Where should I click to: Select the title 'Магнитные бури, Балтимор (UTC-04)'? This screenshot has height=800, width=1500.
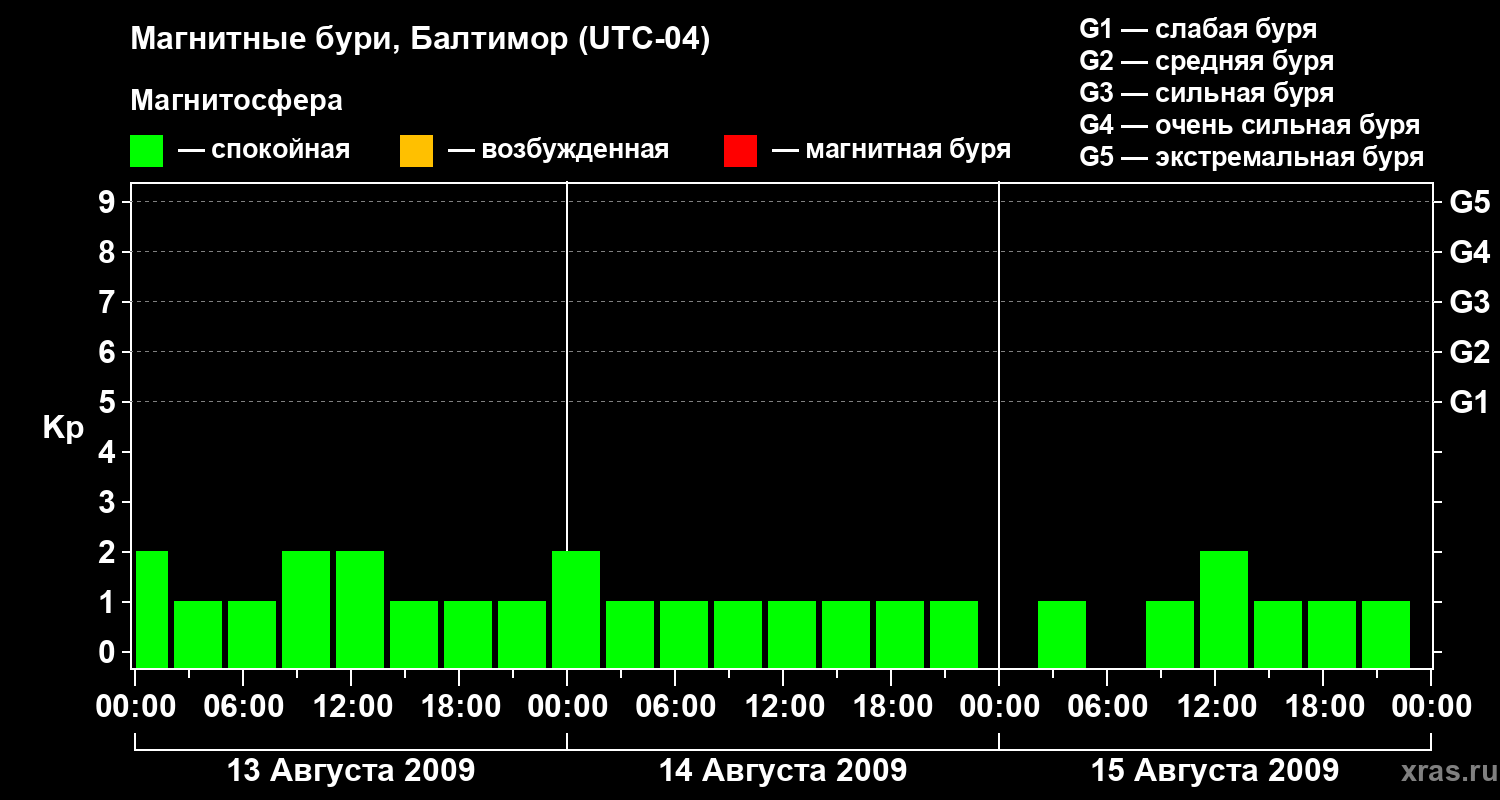(x=420, y=41)
